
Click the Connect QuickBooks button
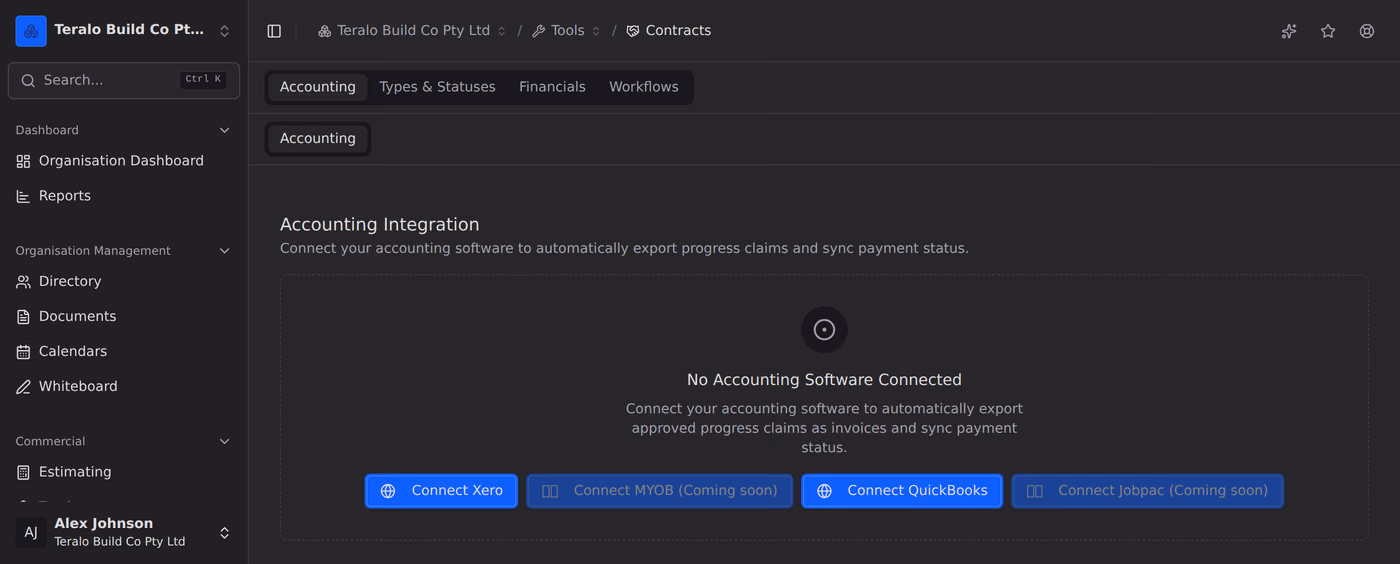(x=902, y=491)
